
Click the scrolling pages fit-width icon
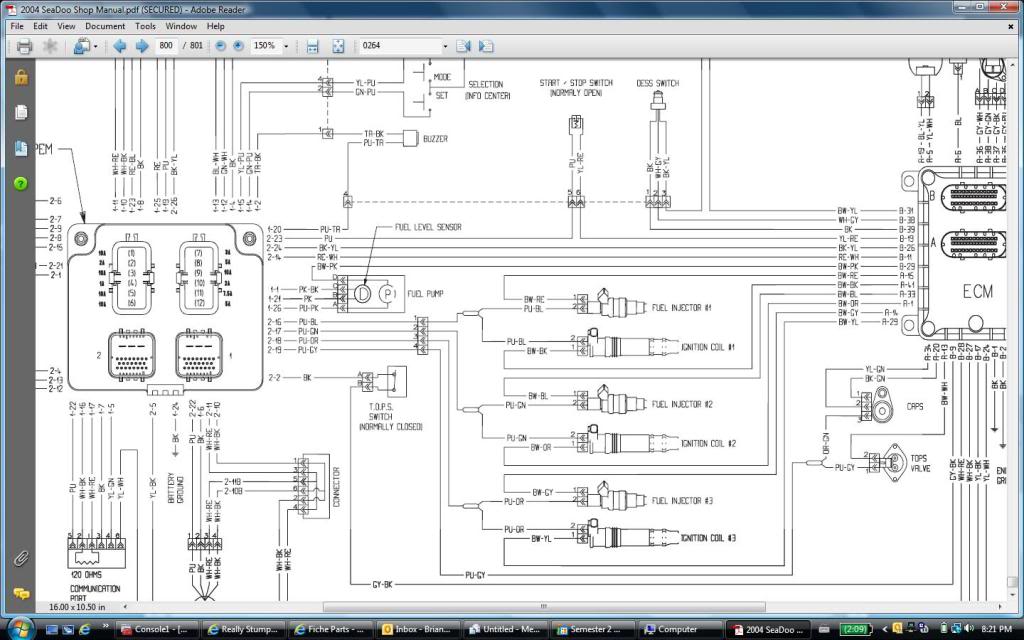pos(312,46)
